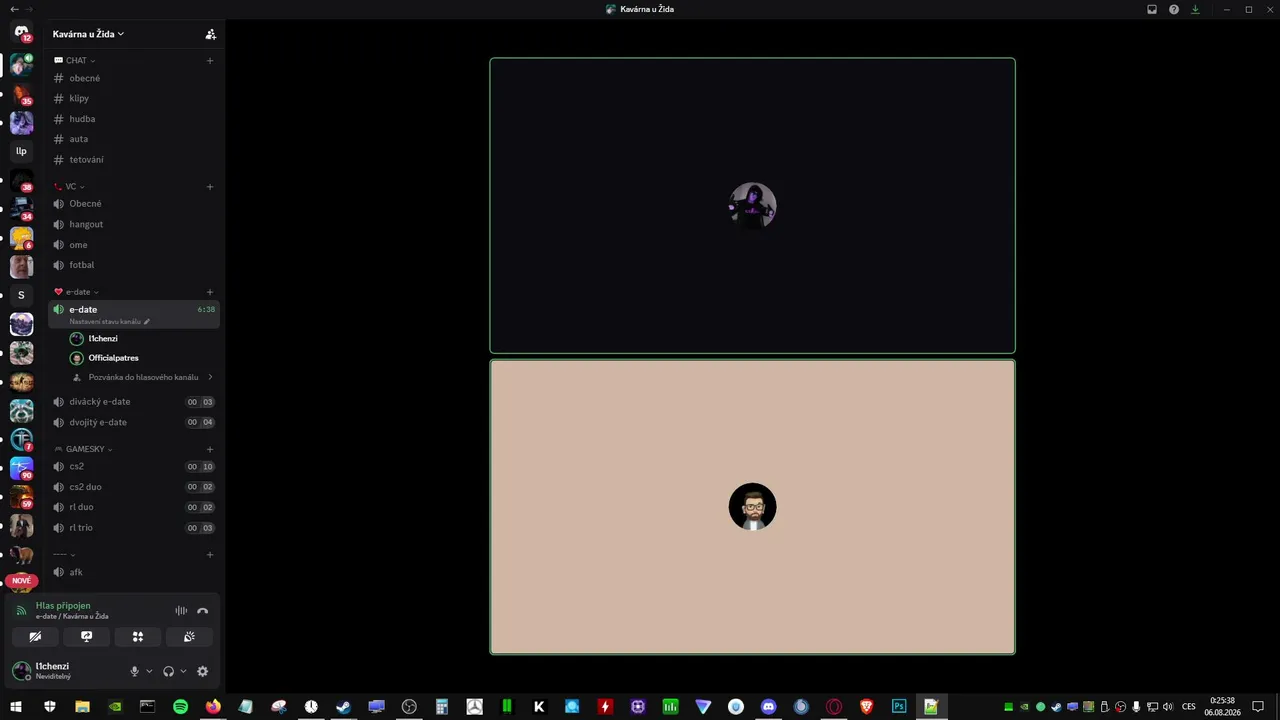Create a channel in CHAT category
Image resolution: width=1280 pixels, height=720 pixels.
pyautogui.click(x=210, y=61)
